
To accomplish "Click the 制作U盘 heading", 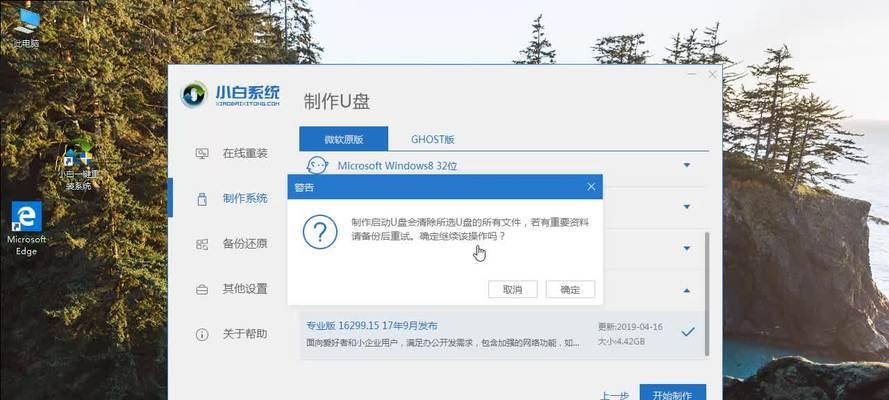I will coord(337,101).
